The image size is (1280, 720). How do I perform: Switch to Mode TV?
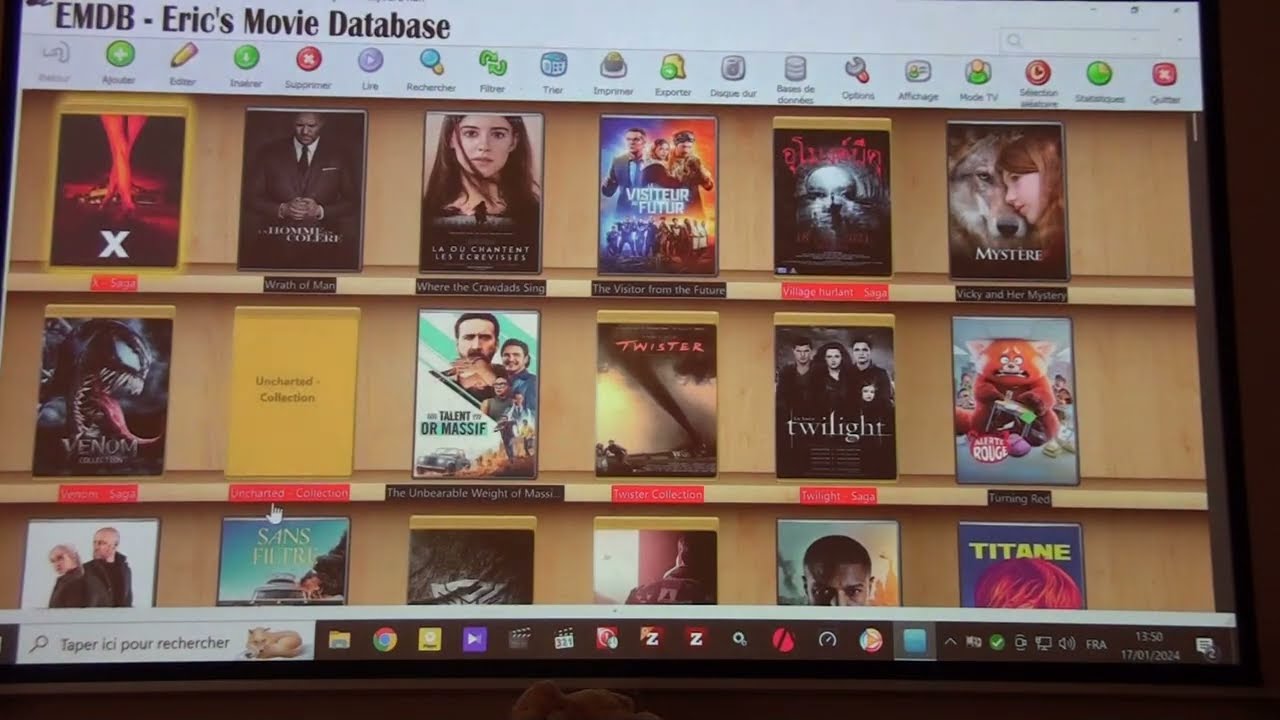(x=978, y=72)
